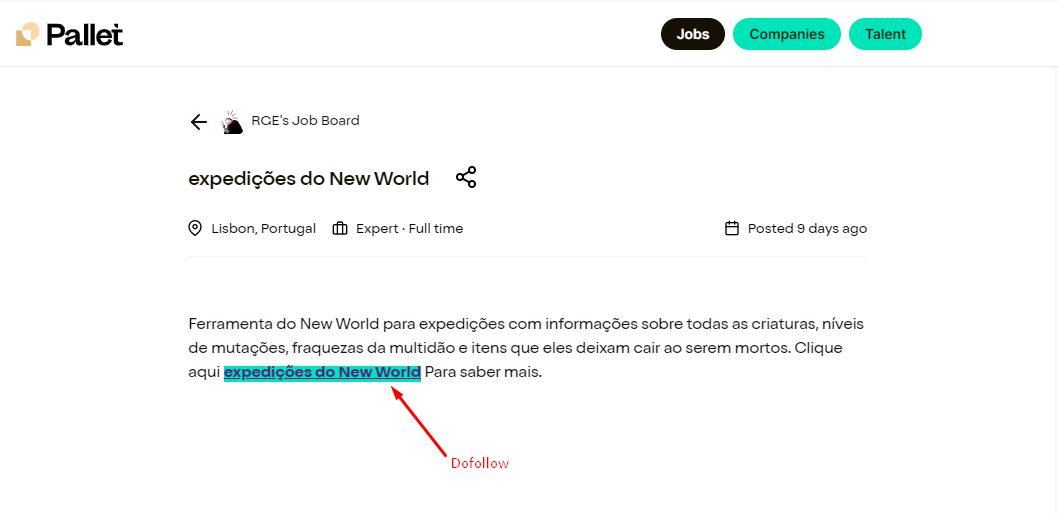
Task: Switch to the Companies tab
Action: click(x=787, y=34)
